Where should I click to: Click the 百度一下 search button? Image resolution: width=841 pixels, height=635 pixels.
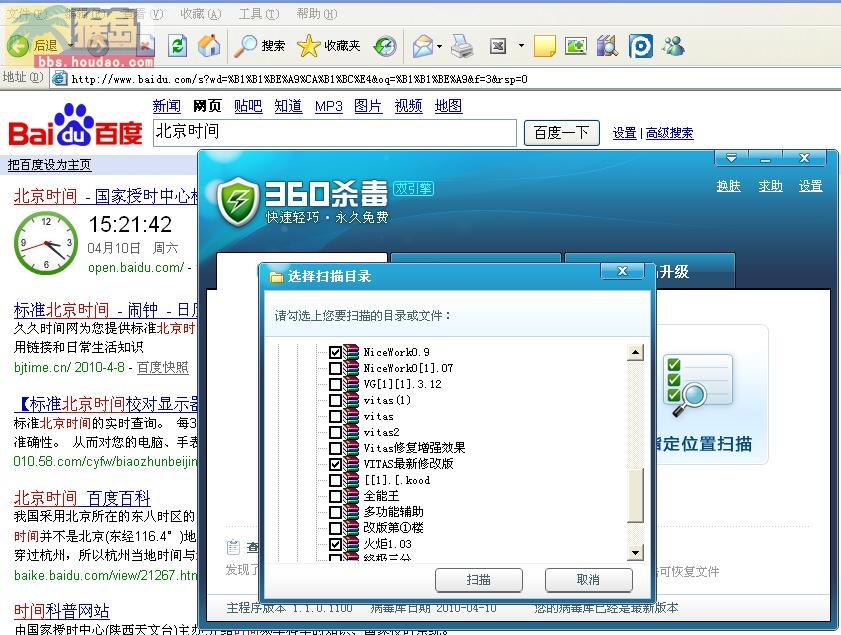click(561, 132)
